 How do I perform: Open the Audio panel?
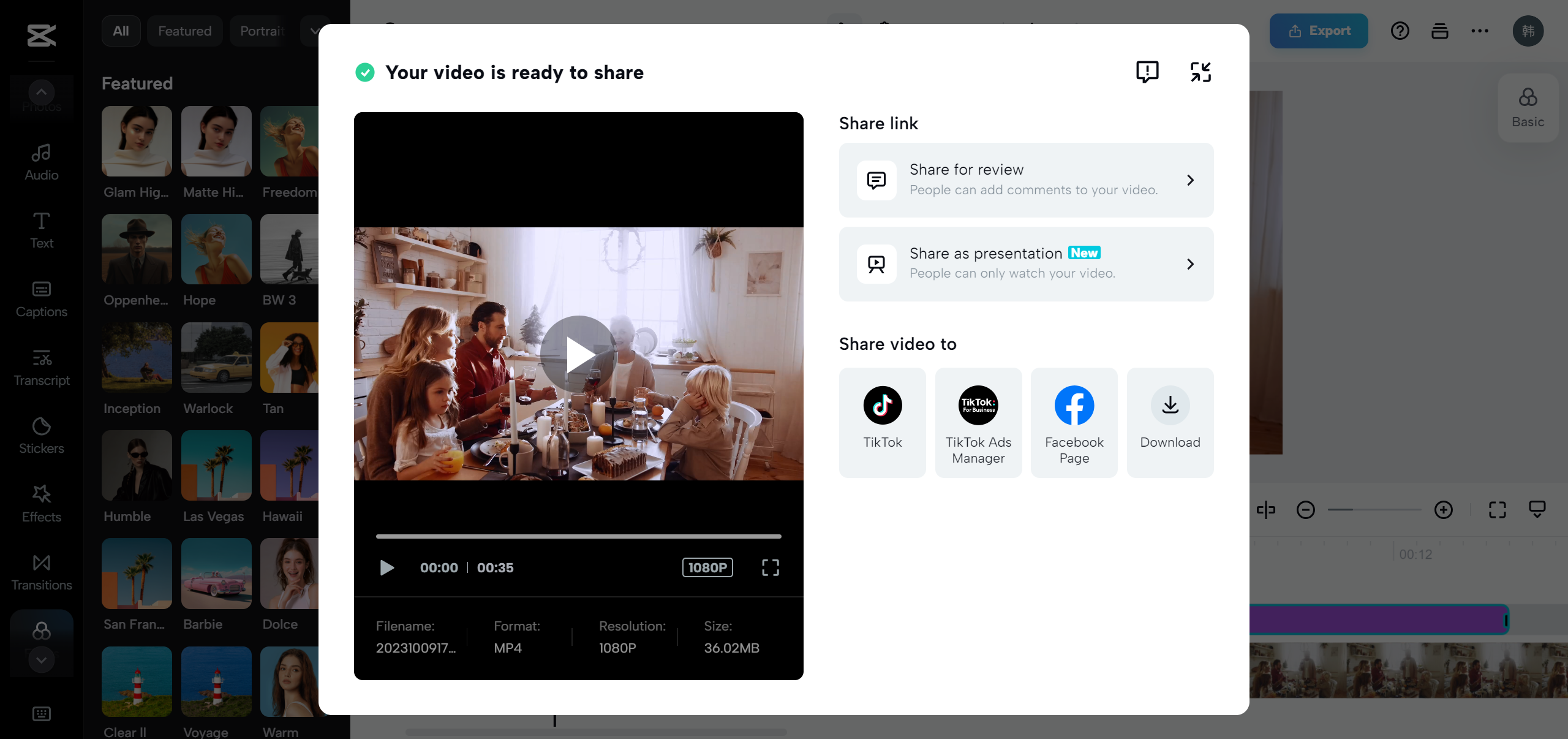40,161
